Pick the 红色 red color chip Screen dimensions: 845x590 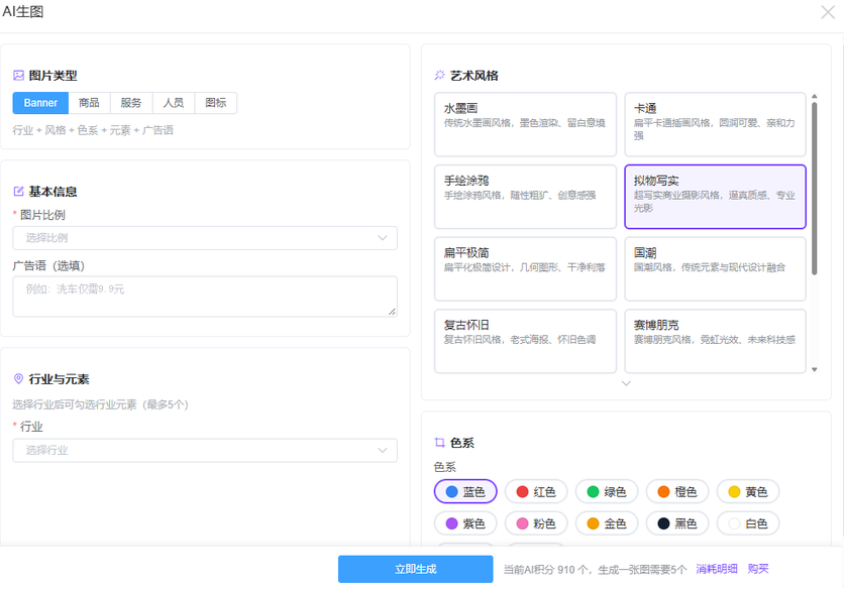[x=536, y=491]
